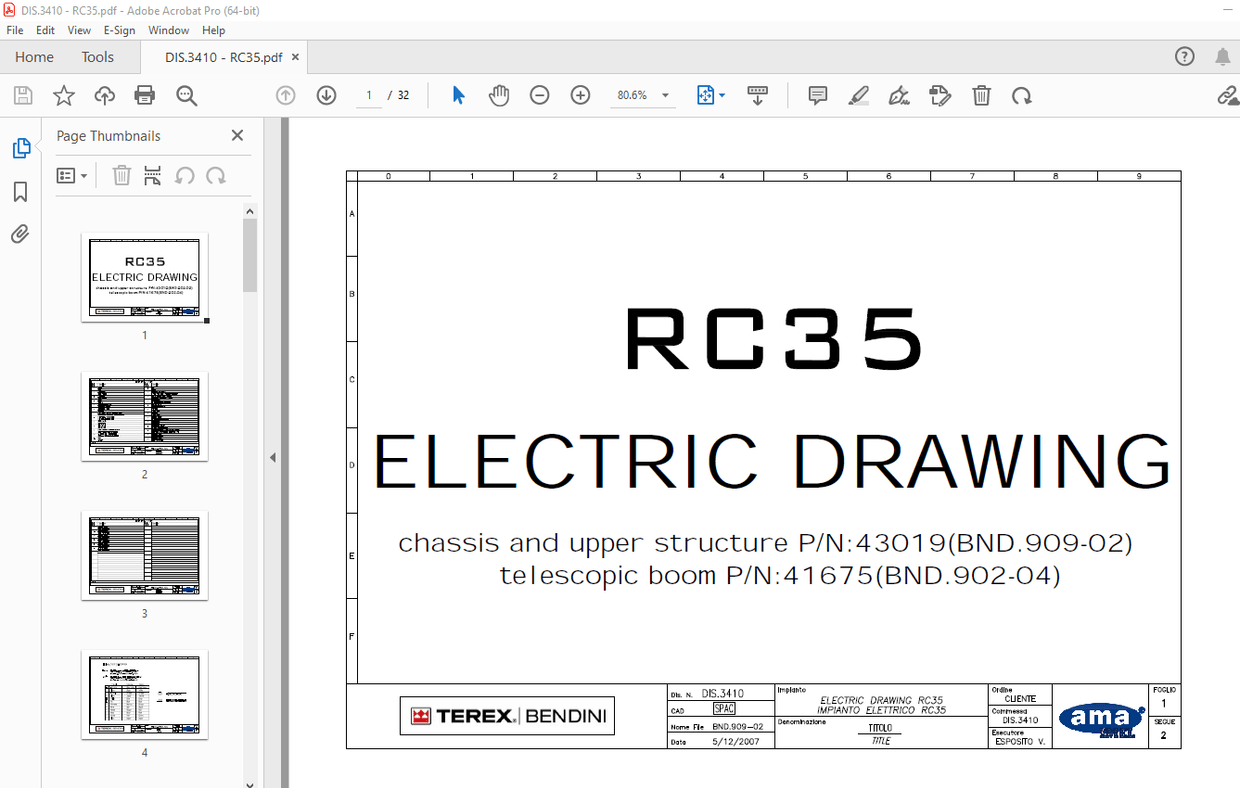Select the Hand tool

(x=499, y=95)
